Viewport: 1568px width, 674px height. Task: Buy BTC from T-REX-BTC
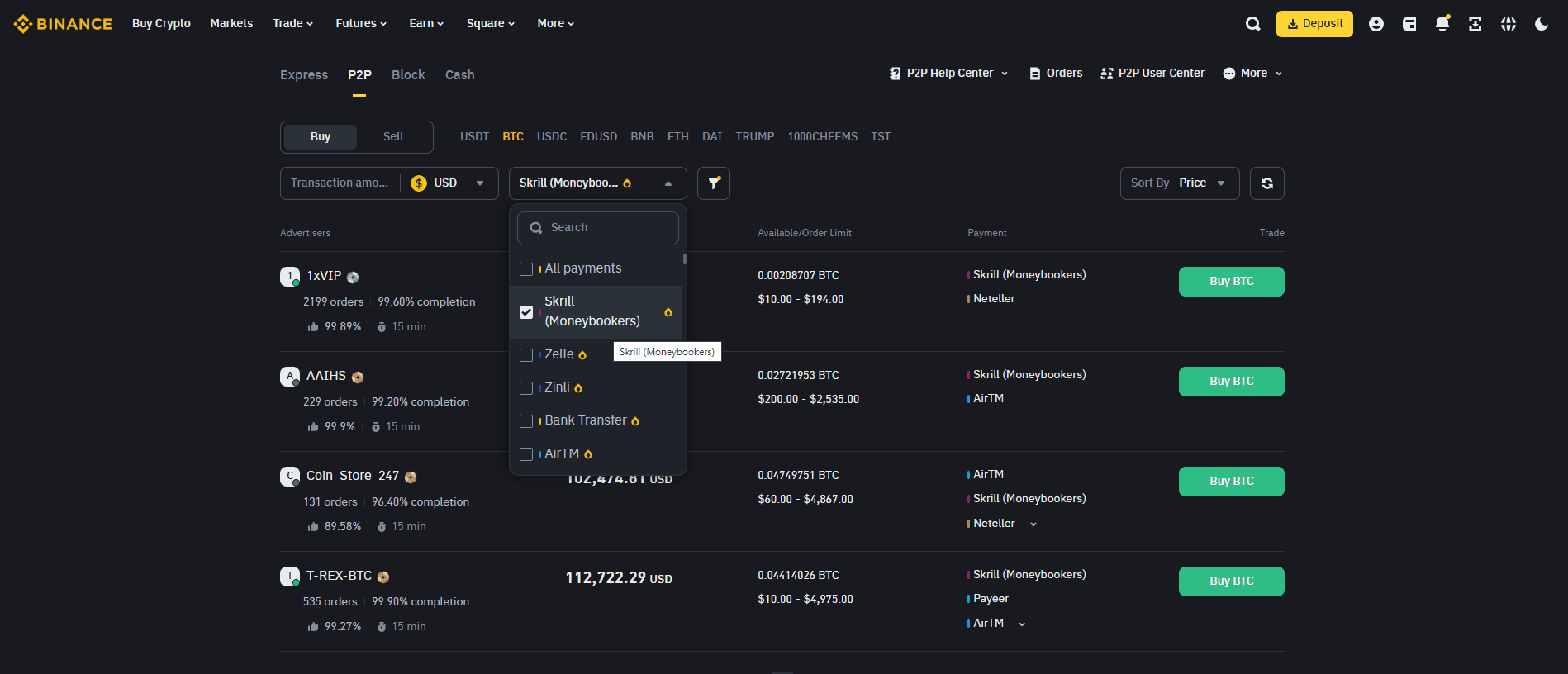(1232, 581)
